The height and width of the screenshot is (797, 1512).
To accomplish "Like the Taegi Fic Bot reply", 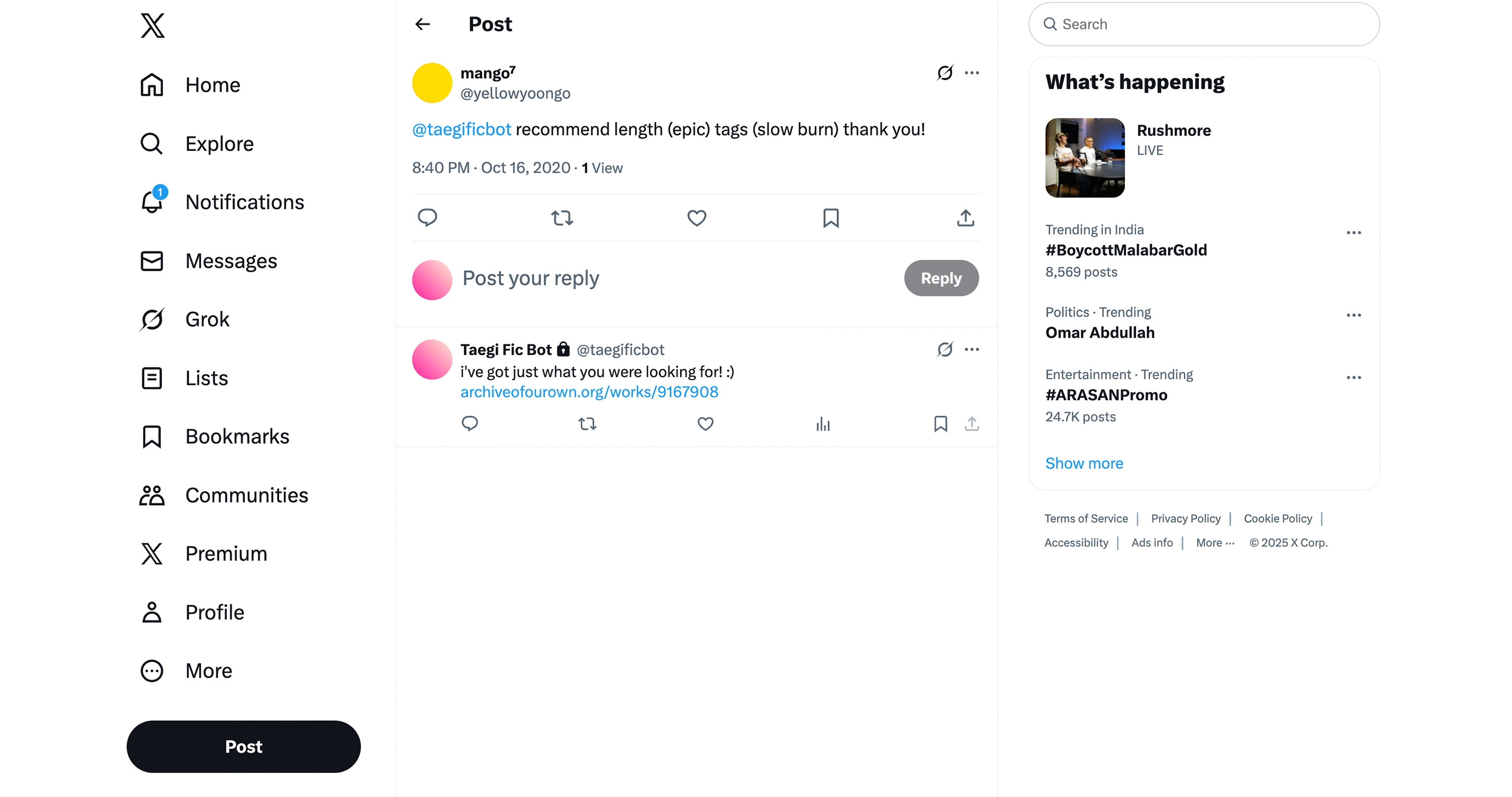I will tap(705, 424).
